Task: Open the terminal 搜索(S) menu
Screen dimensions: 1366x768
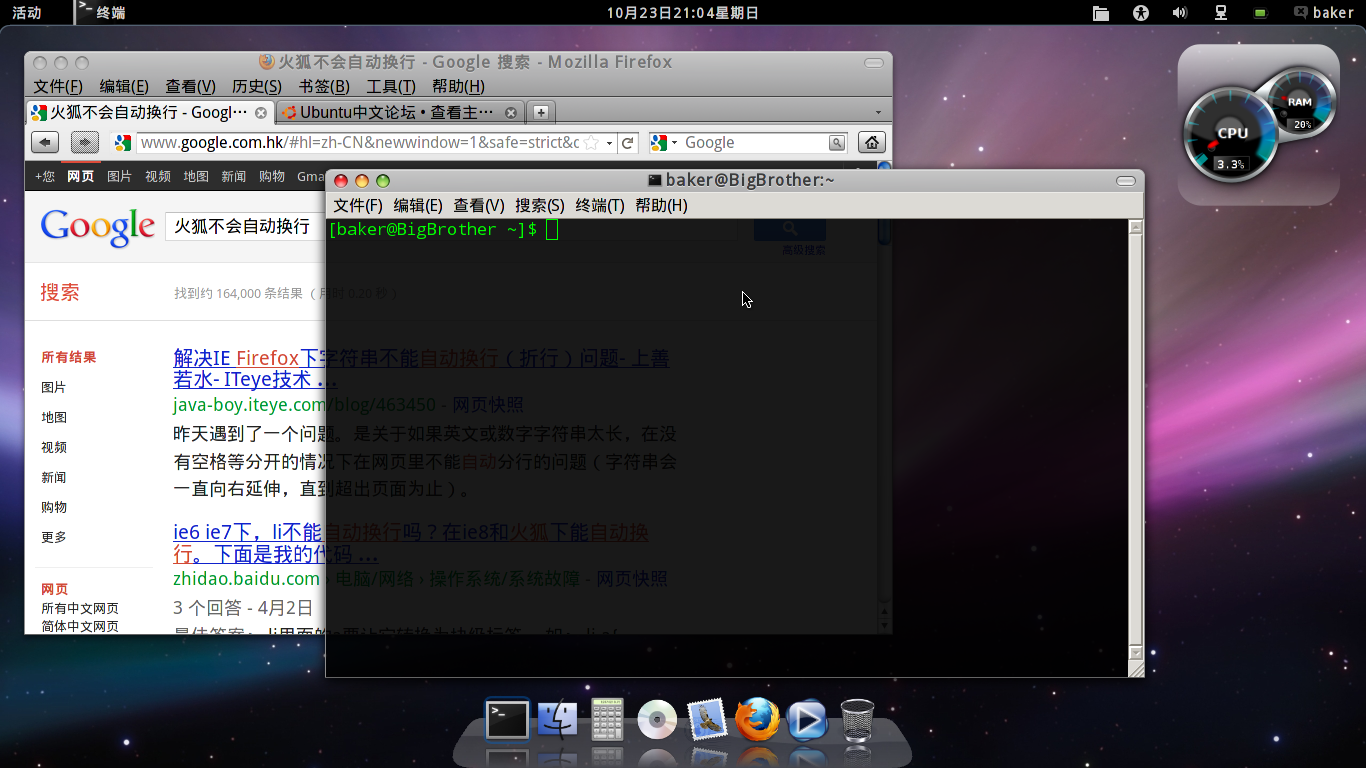Action: click(x=540, y=205)
